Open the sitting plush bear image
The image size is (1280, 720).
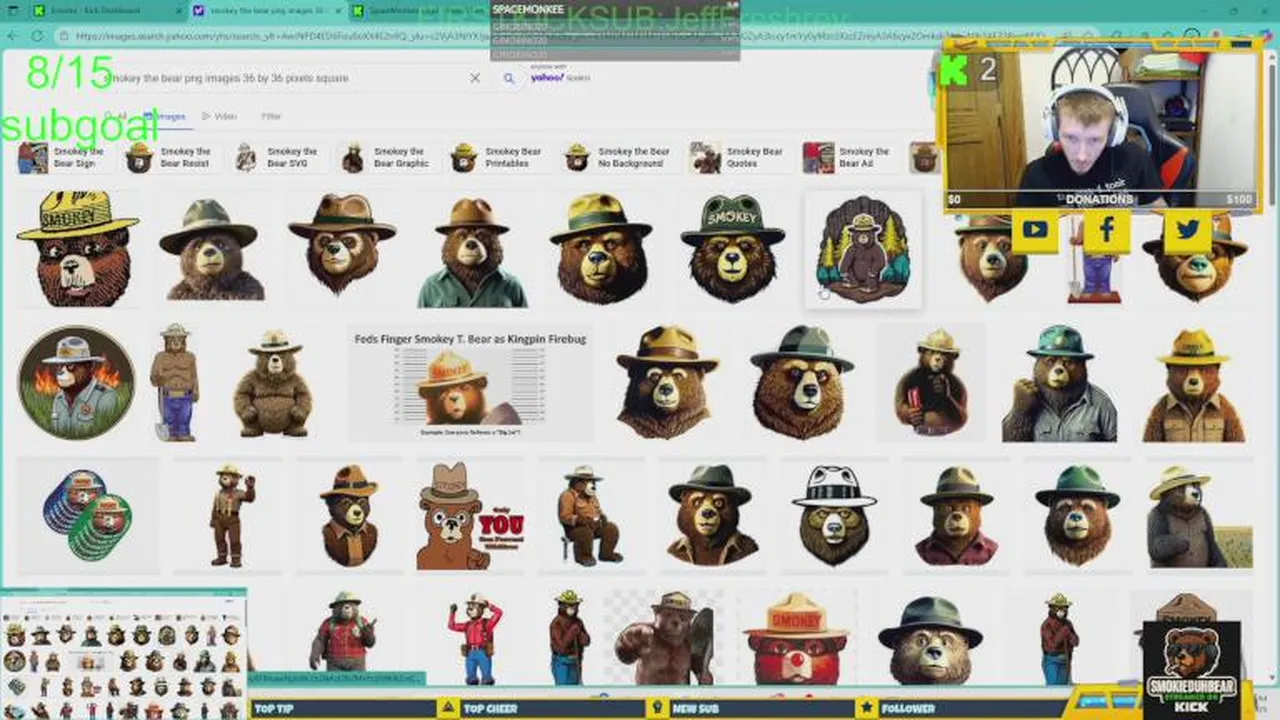click(x=273, y=384)
